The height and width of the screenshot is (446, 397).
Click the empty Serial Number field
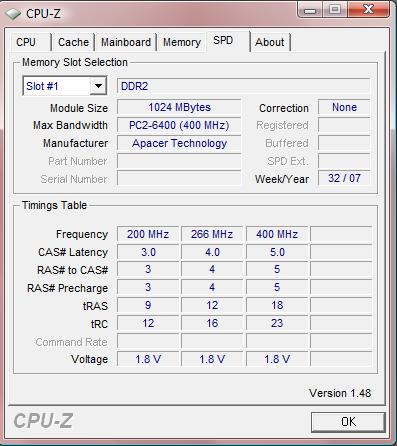click(x=179, y=179)
